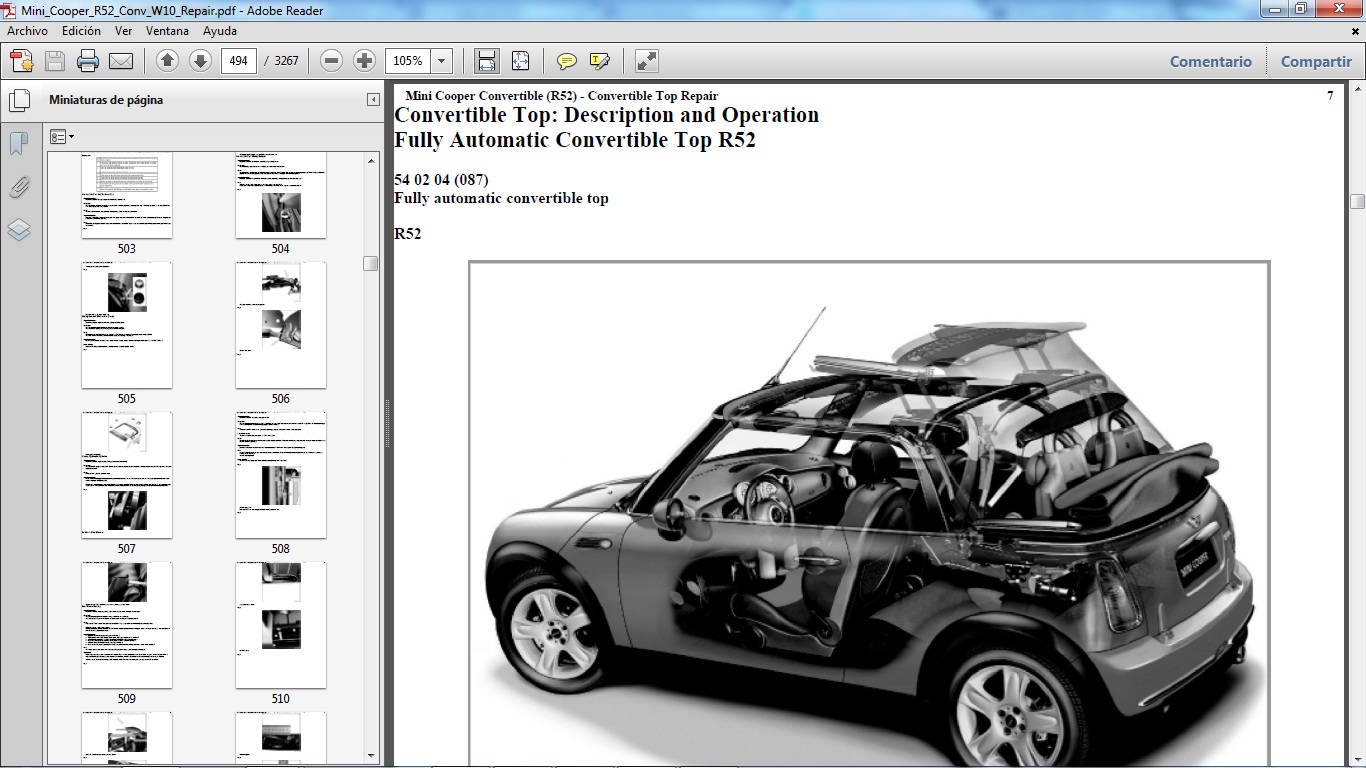Click the text 54 02 04 (087)

point(441,180)
